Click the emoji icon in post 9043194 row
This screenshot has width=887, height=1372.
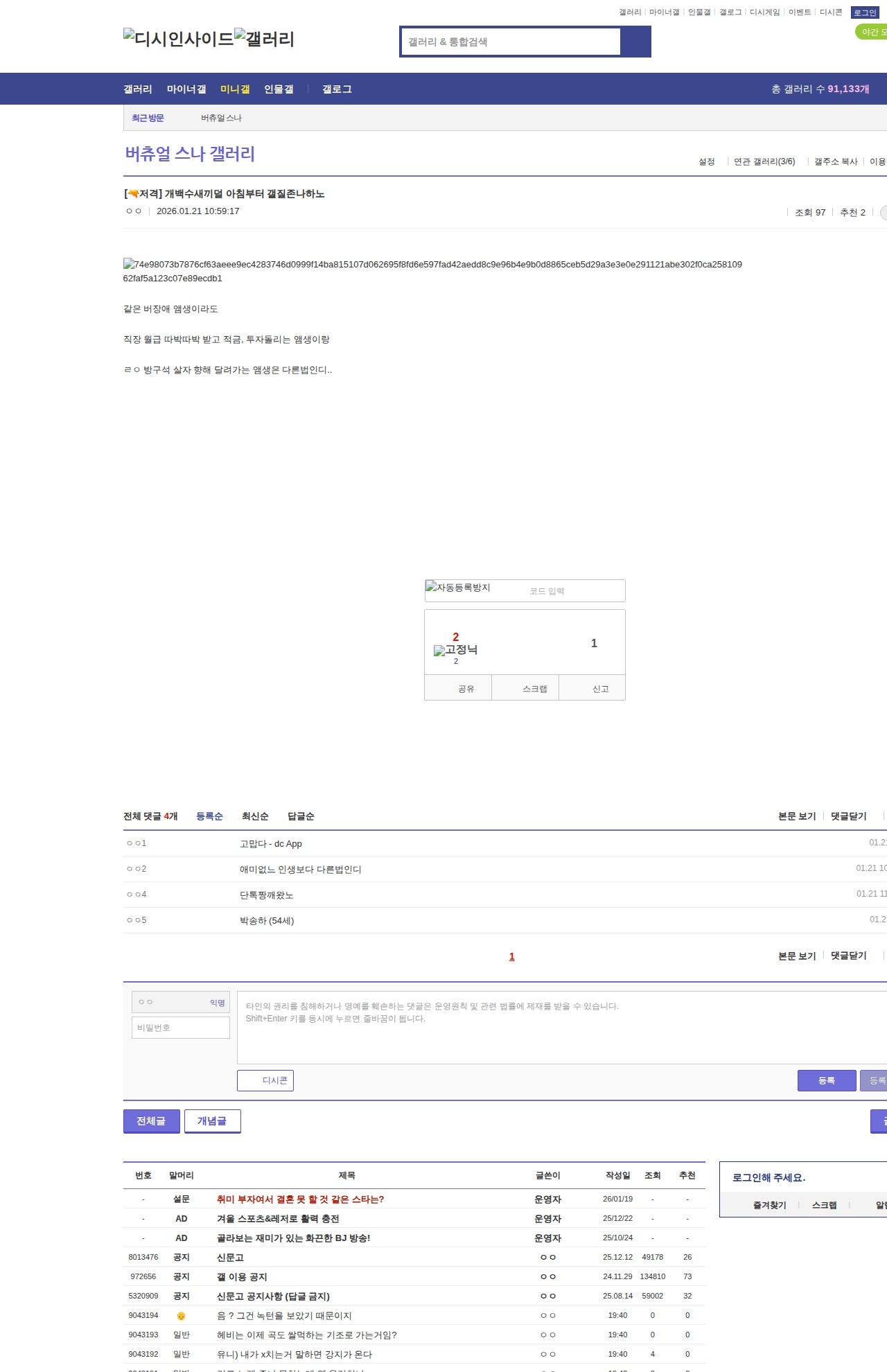(x=181, y=1315)
